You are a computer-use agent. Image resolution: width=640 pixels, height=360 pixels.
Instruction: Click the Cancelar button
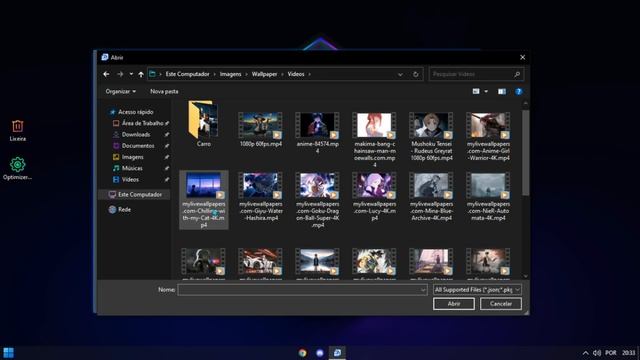pos(501,304)
